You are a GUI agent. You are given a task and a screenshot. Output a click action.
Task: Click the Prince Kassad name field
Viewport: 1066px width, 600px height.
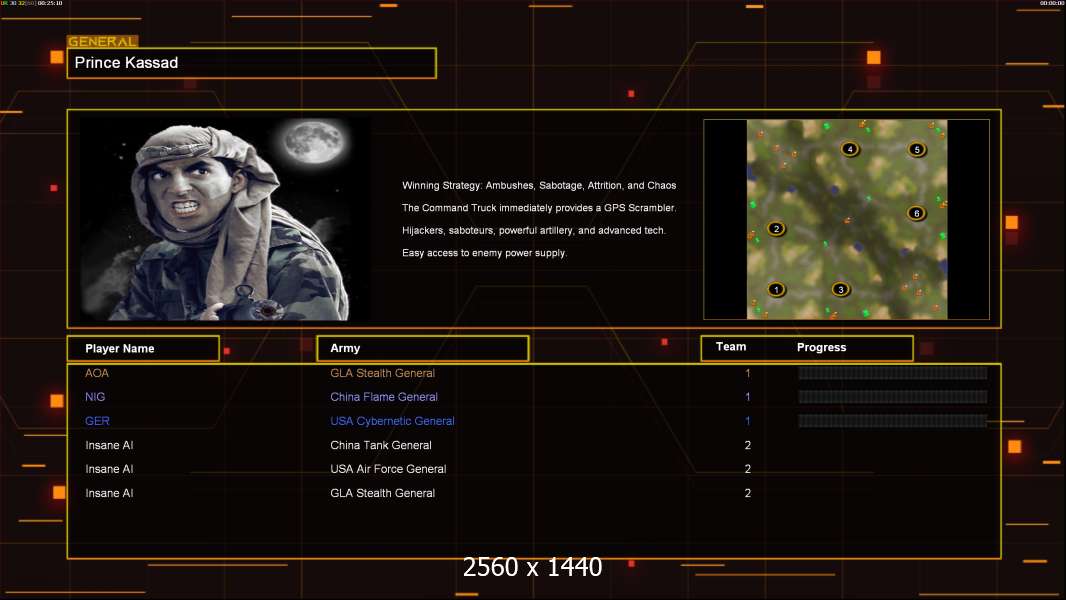click(x=252, y=63)
